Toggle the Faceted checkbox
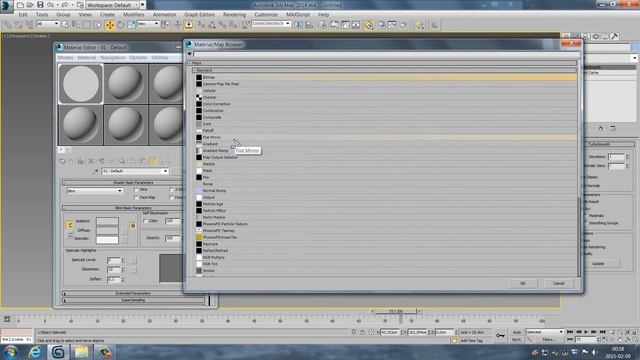The image size is (640, 360). point(171,198)
